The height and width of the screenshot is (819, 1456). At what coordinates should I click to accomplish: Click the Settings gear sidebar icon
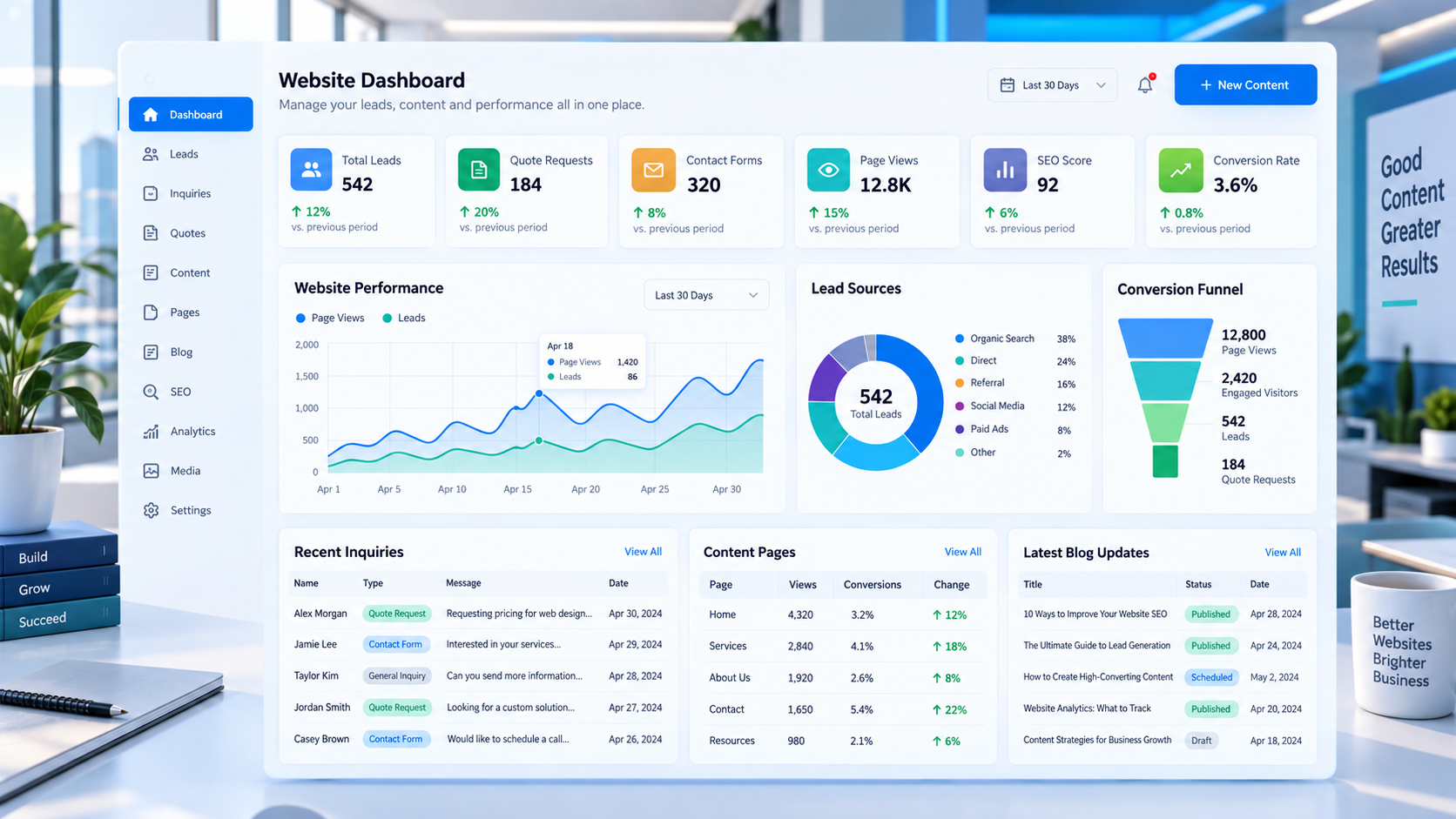(x=151, y=510)
